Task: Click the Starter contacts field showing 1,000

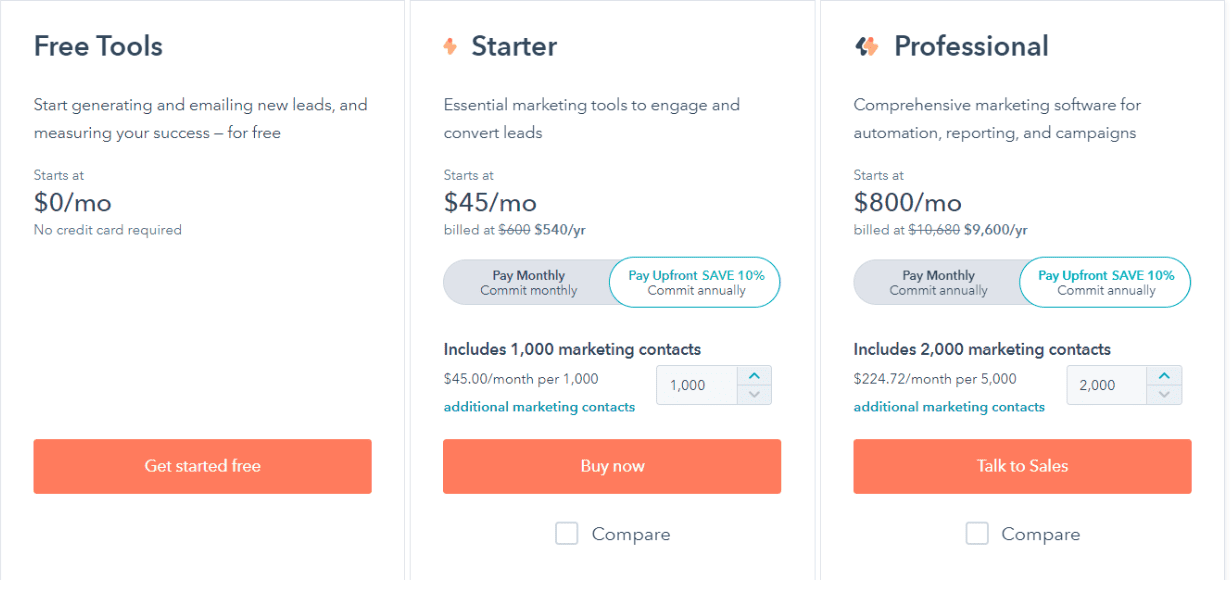Action: [697, 385]
